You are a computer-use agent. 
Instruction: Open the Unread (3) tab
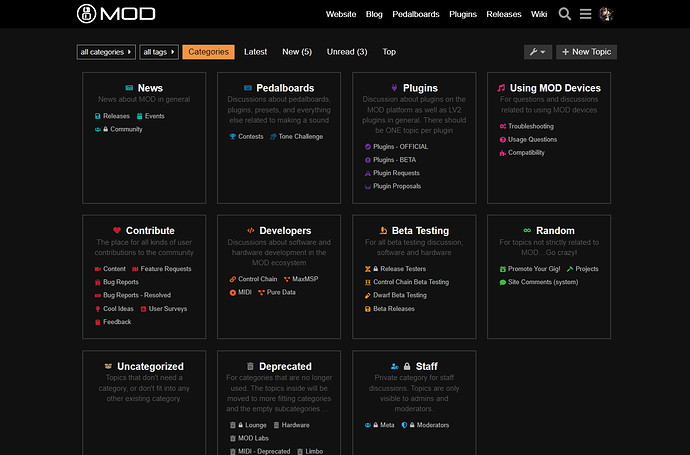[347, 52]
